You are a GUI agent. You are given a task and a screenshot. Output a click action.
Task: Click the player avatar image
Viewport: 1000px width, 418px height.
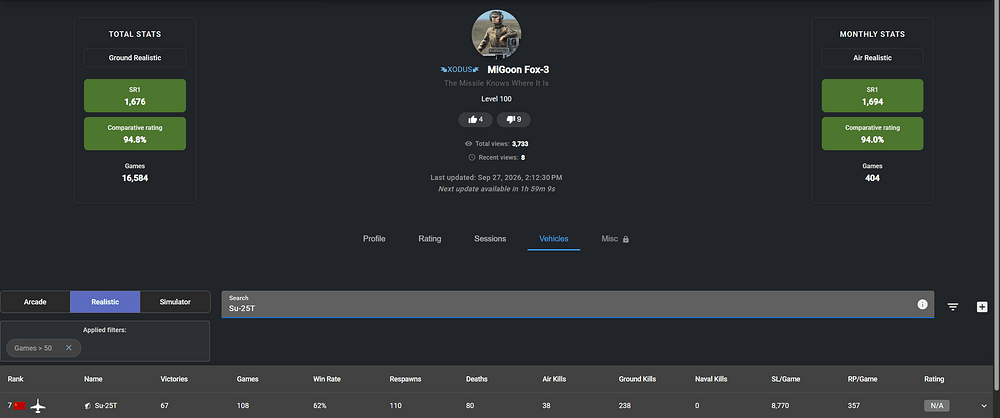pos(496,34)
